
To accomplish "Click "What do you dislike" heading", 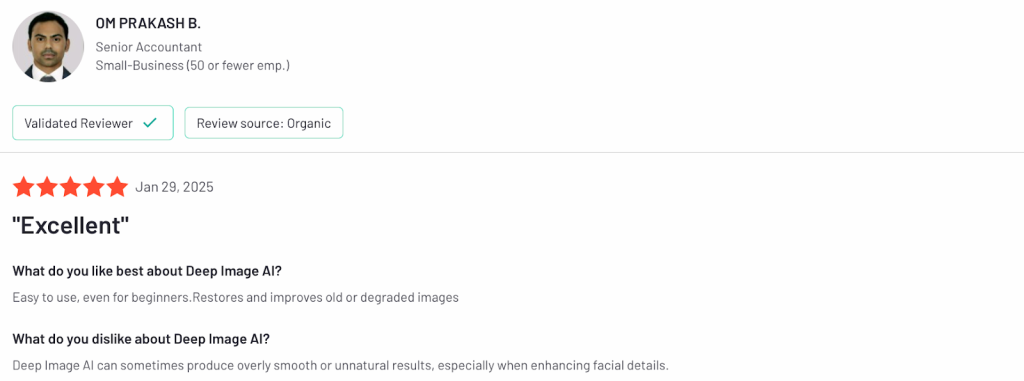I will (x=141, y=339).
